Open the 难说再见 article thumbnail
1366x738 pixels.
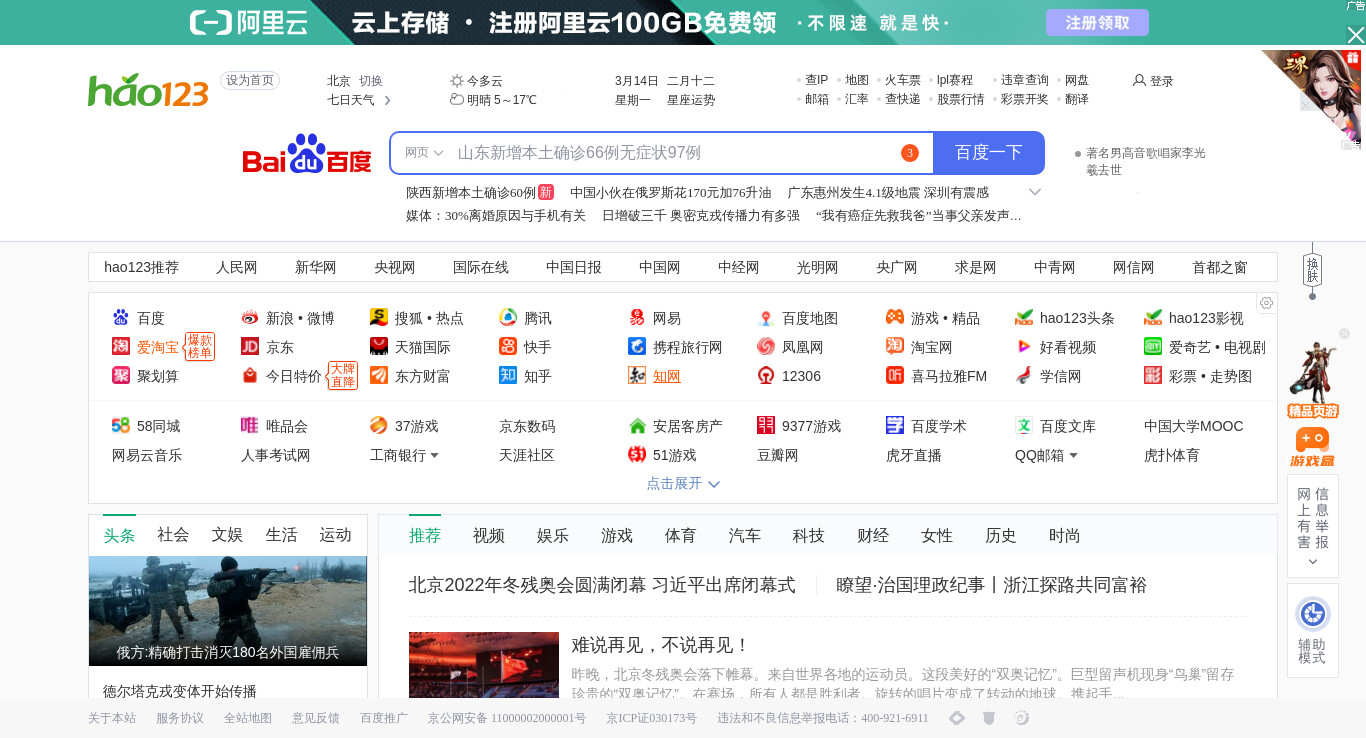click(x=484, y=665)
